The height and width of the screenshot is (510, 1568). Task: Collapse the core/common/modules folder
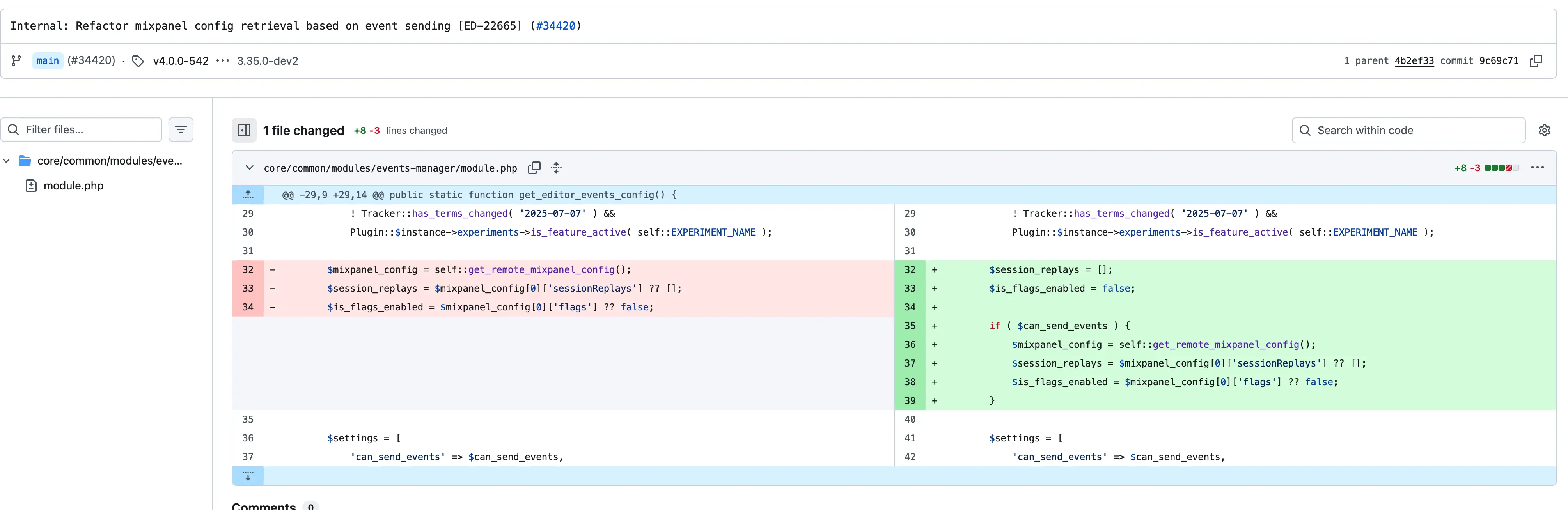click(x=7, y=161)
